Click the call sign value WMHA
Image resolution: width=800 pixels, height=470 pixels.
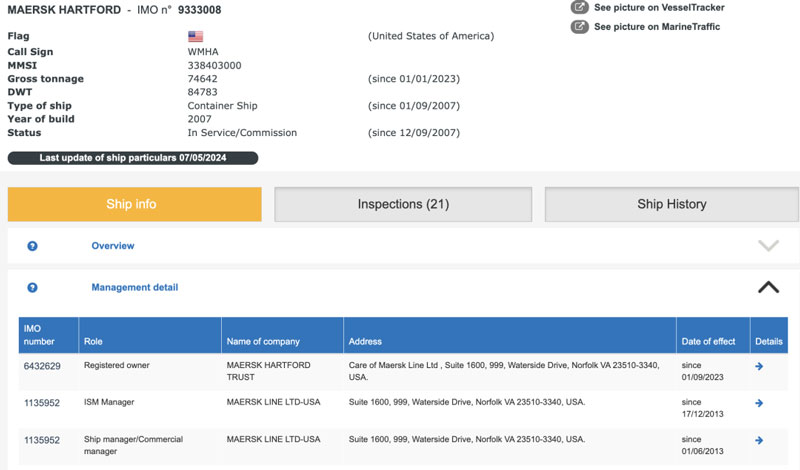(203, 52)
